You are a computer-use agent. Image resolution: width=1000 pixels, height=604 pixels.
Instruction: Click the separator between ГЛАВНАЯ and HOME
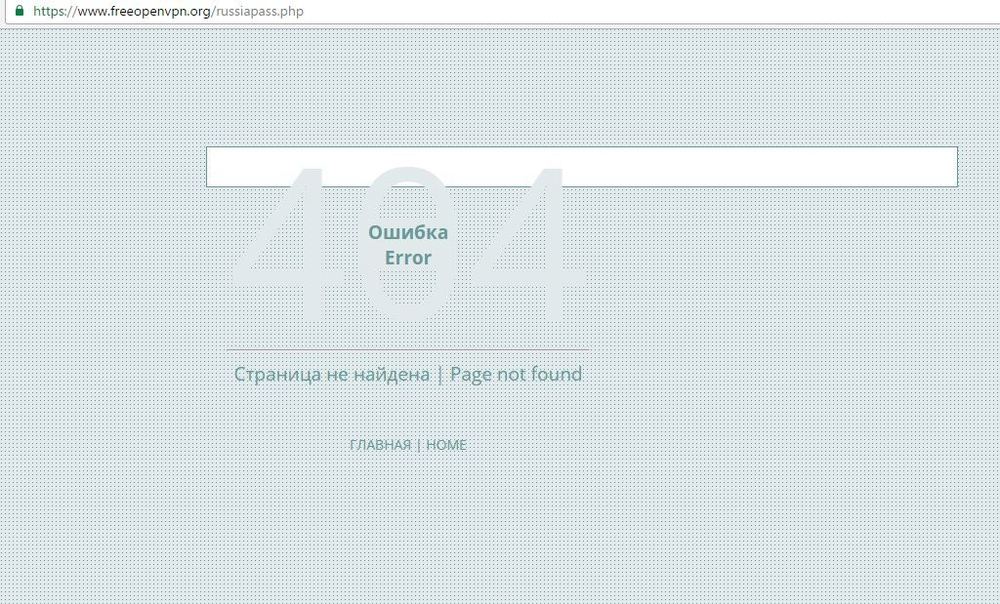(x=418, y=445)
